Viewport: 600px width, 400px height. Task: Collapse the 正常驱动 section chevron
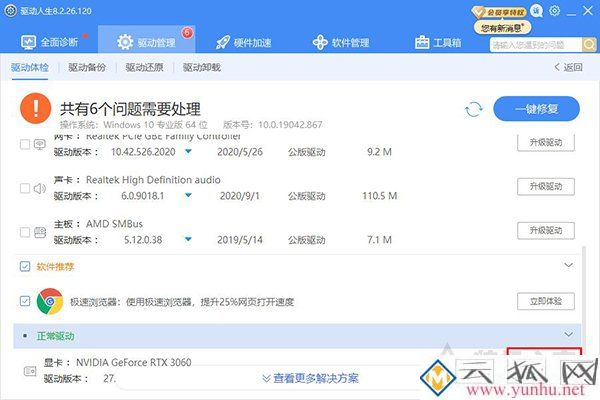pos(569,335)
